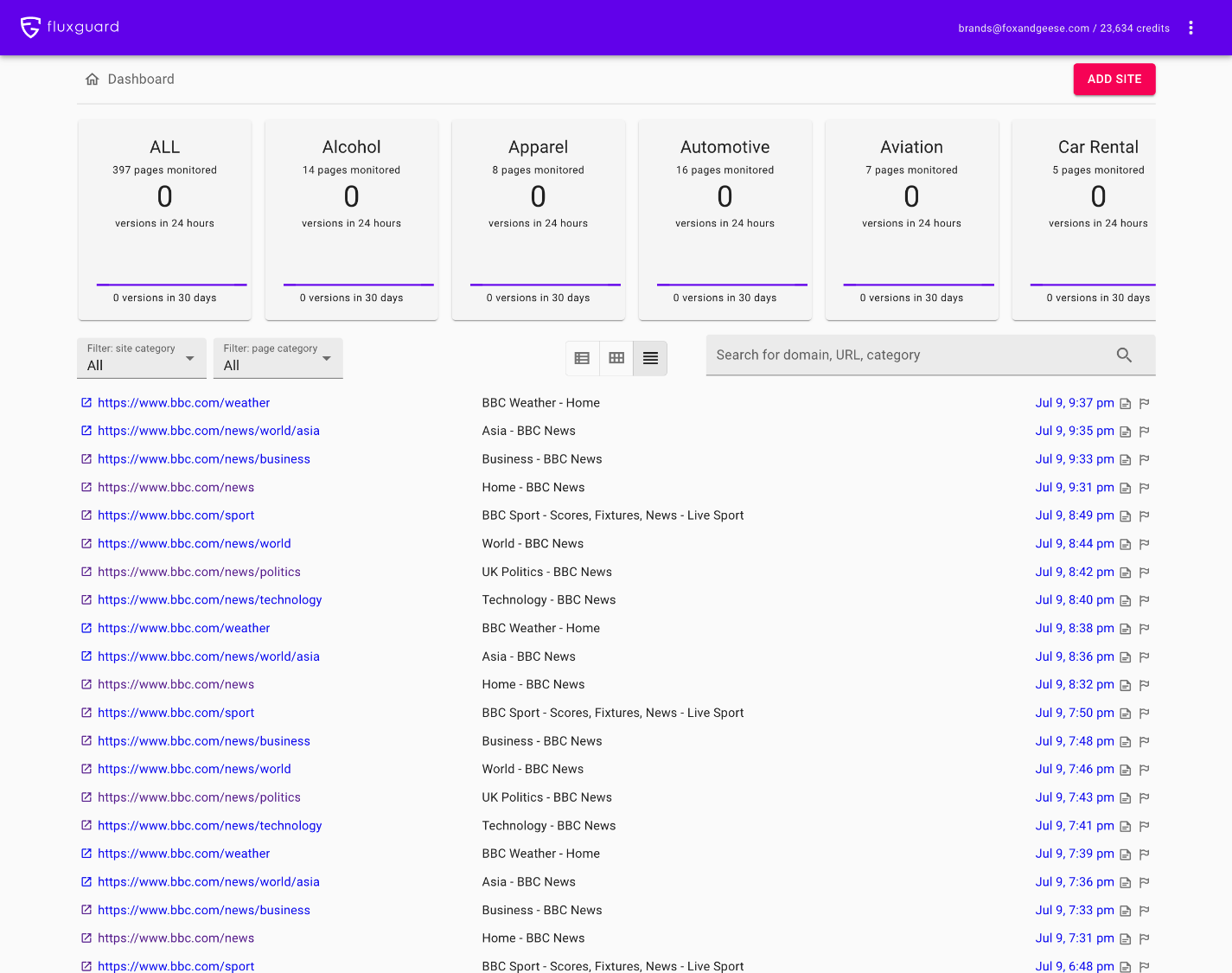Open the Jul 9, 9:33 pm bbc.com/news/business URL

tap(204, 459)
